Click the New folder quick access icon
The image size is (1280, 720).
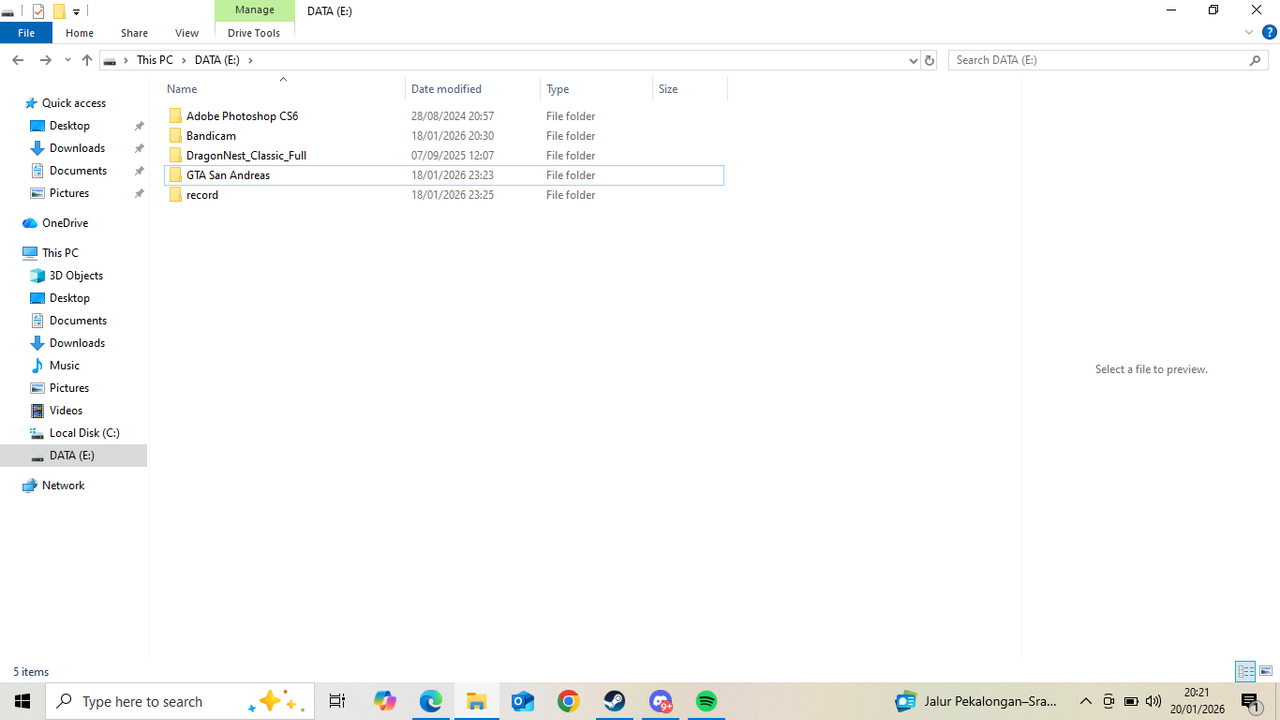click(59, 11)
